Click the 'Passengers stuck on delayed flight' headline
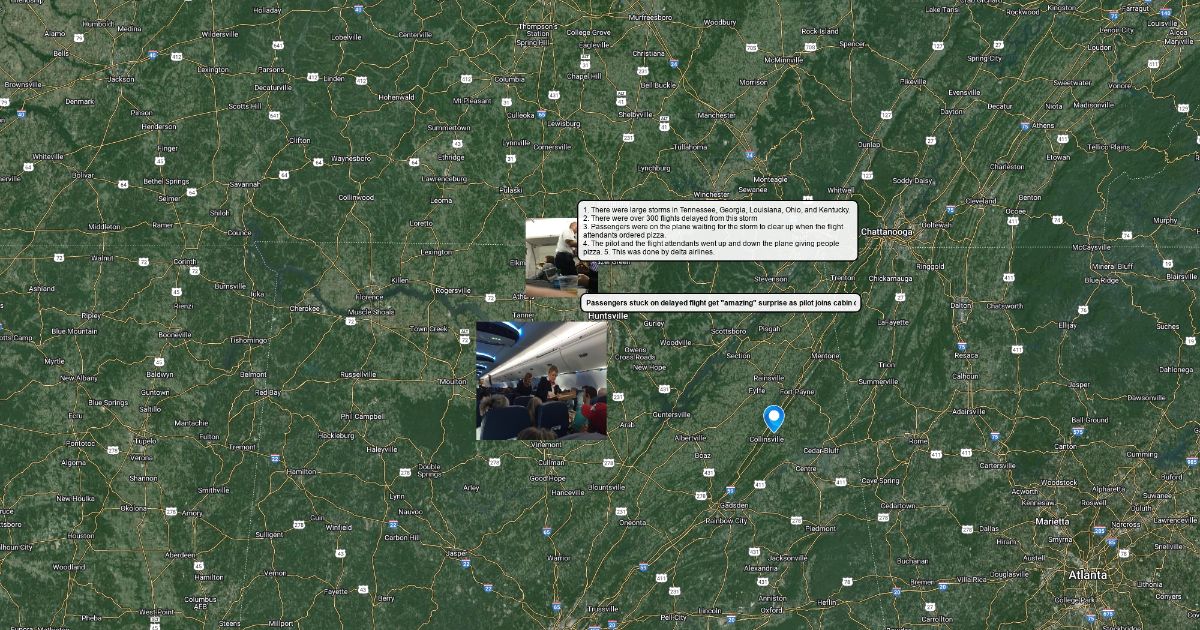This screenshot has width=1200, height=630. click(x=719, y=302)
